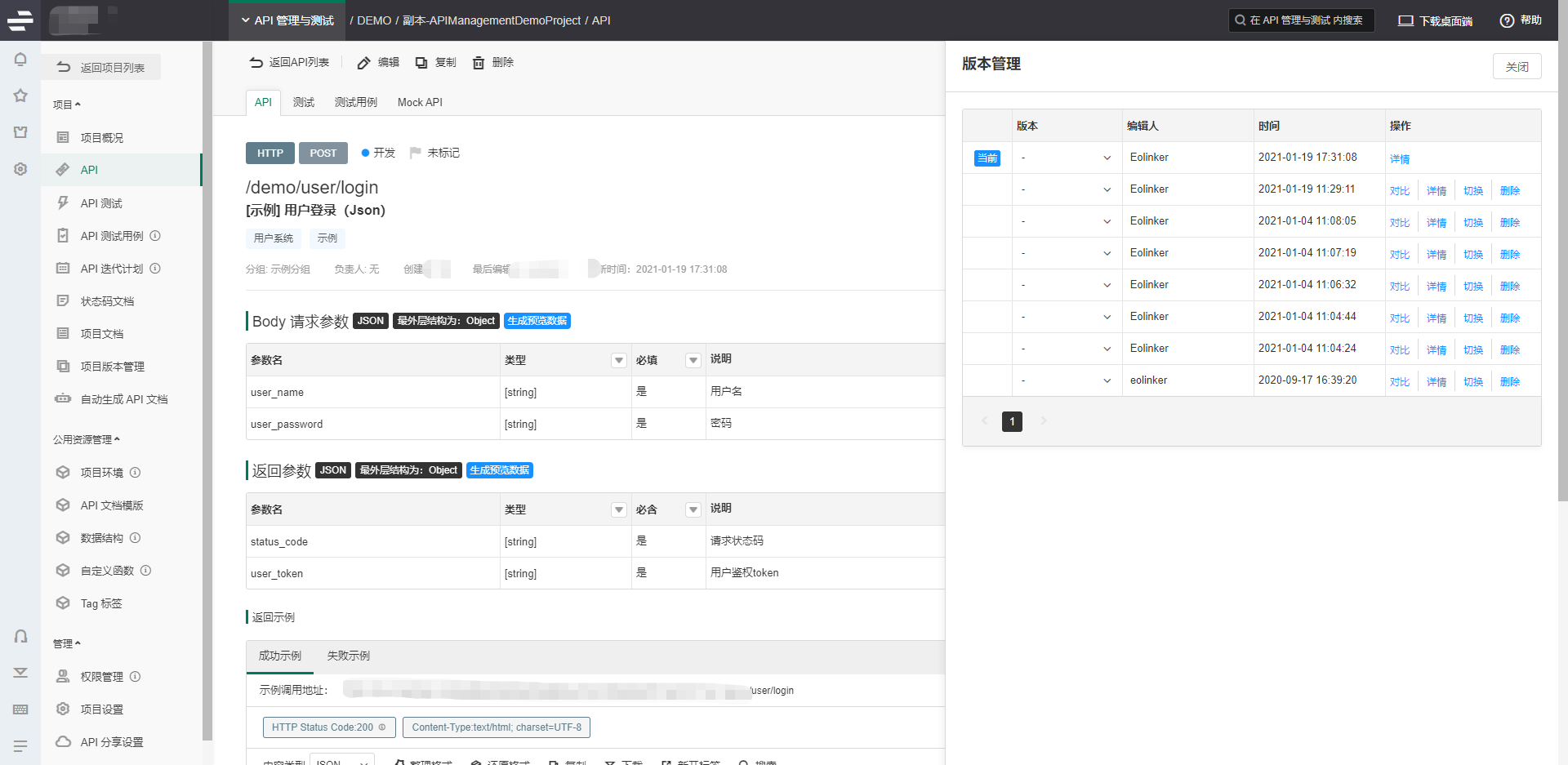The image size is (1568, 765).
Task: Click the gear settings sidebar icon
Action: click(x=20, y=169)
